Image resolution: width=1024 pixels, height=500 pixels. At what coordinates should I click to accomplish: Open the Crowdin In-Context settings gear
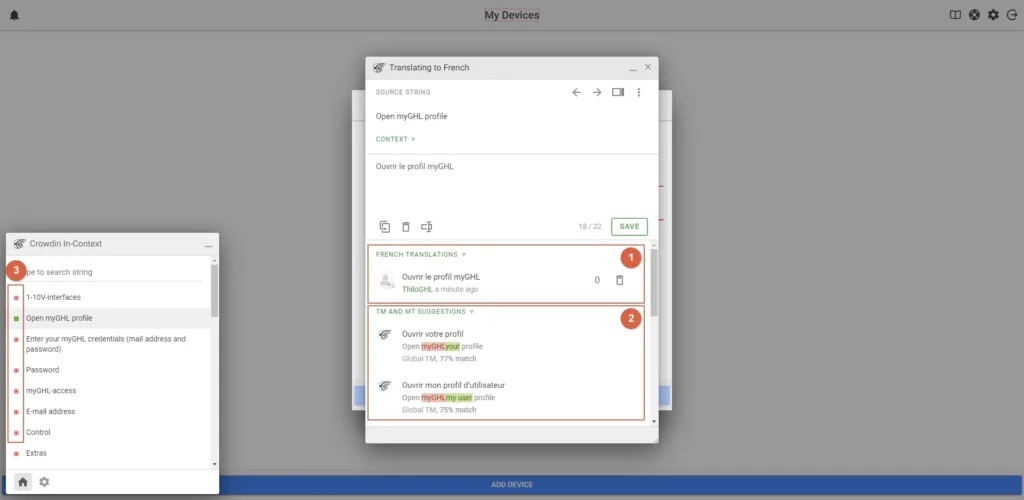point(44,482)
